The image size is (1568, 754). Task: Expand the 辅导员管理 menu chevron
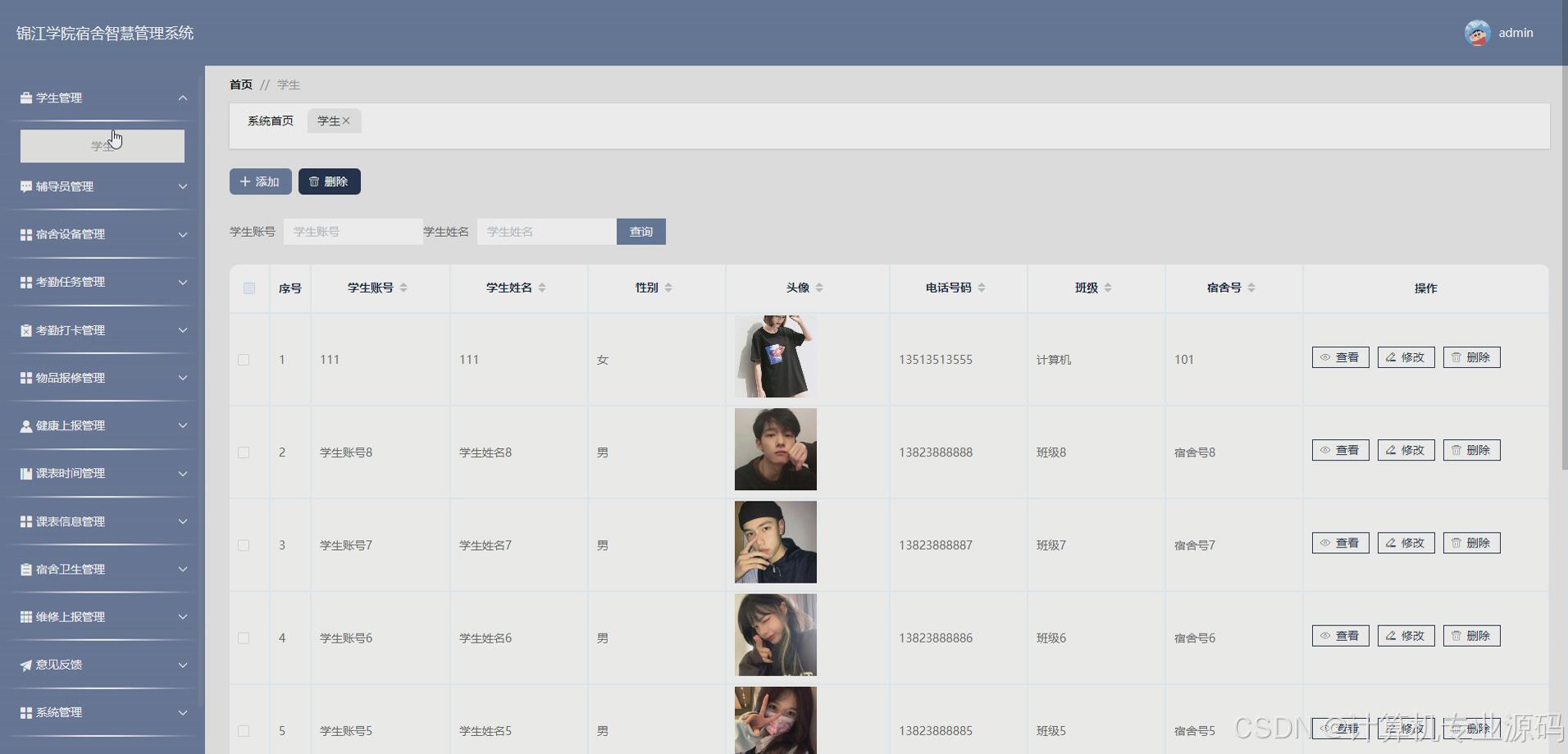click(x=183, y=187)
